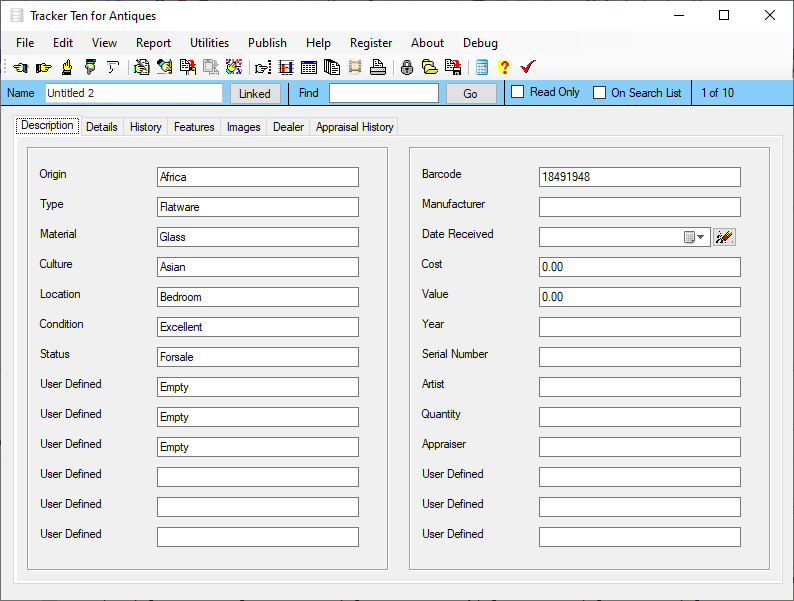Click the Linked button
Image resolution: width=794 pixels, height=601 pixels.
tap(255, 93)
